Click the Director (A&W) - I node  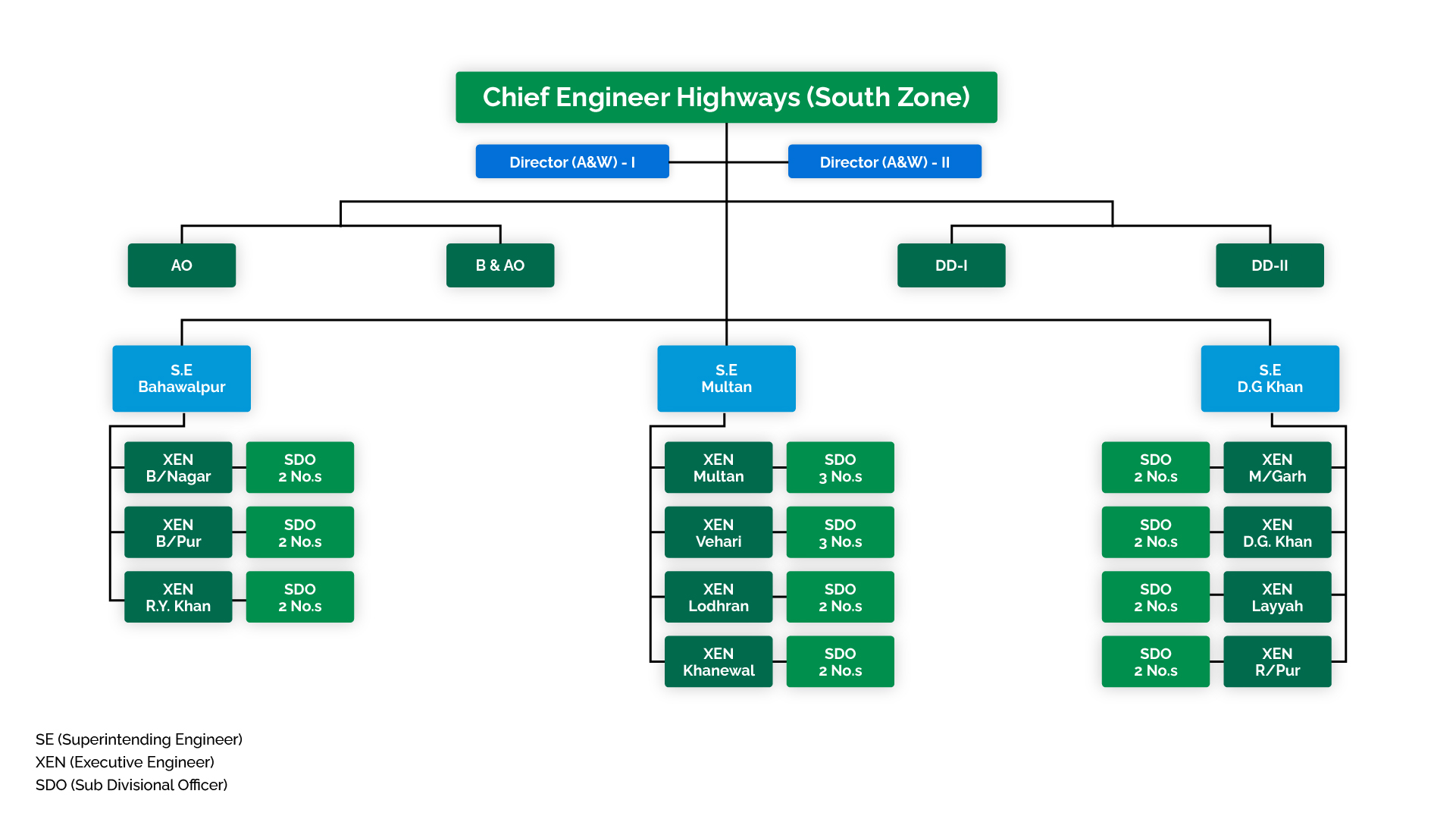572,161
